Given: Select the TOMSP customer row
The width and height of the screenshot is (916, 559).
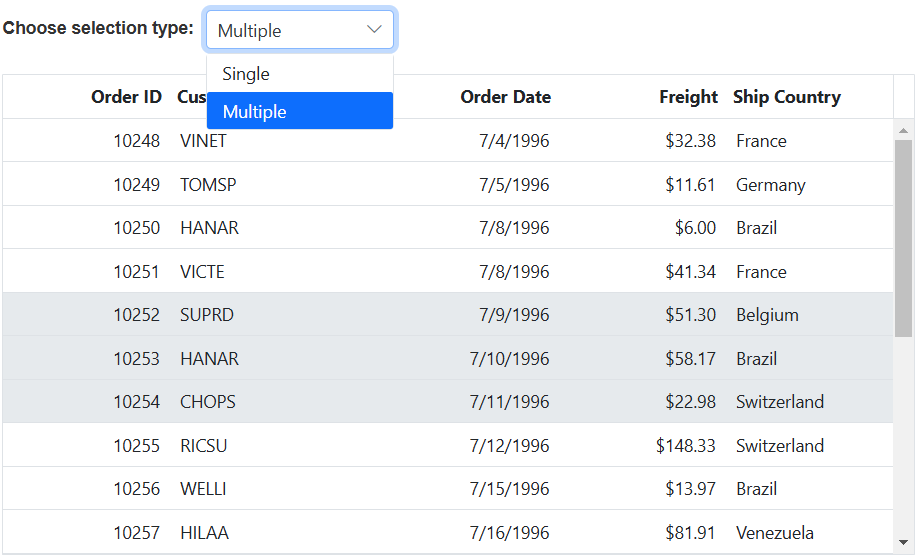Looking at the screenshot, I should point(208,185).
